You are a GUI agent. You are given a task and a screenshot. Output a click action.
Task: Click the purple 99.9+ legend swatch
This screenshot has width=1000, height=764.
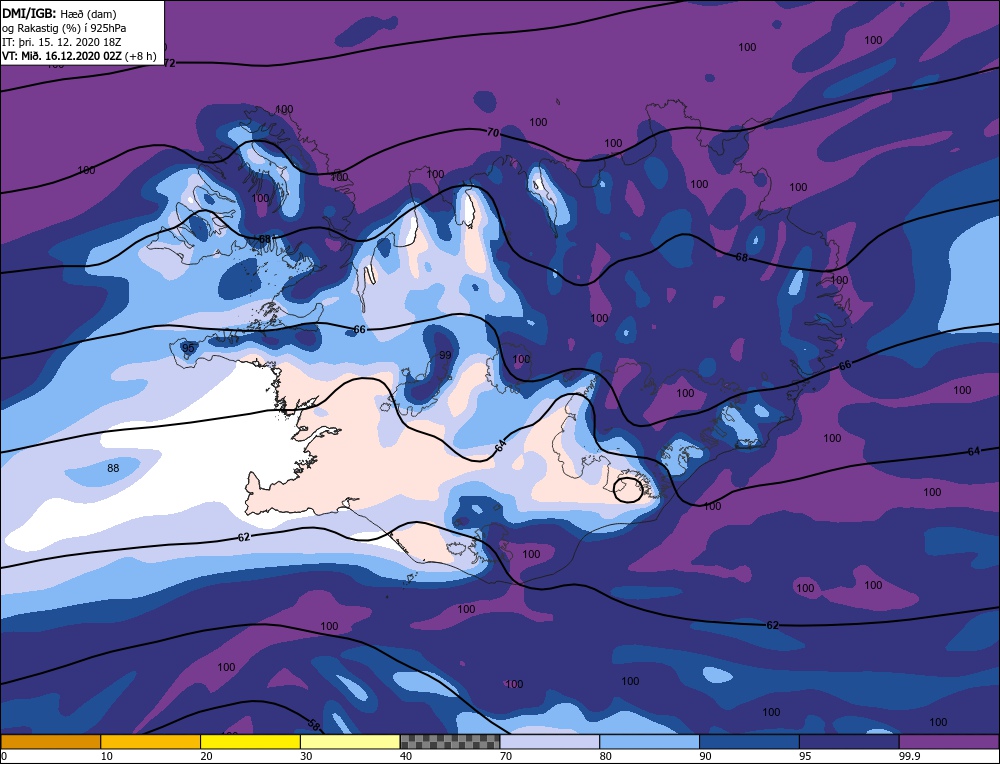pyautogui.click(x=949, y=742)
